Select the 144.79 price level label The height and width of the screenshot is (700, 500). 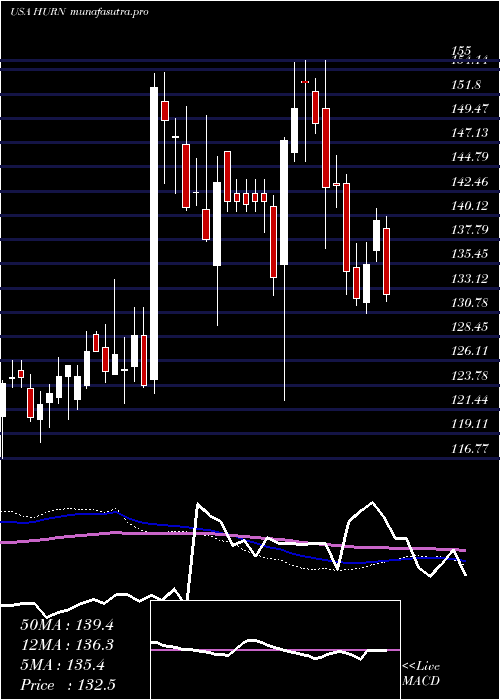point(470,157)
